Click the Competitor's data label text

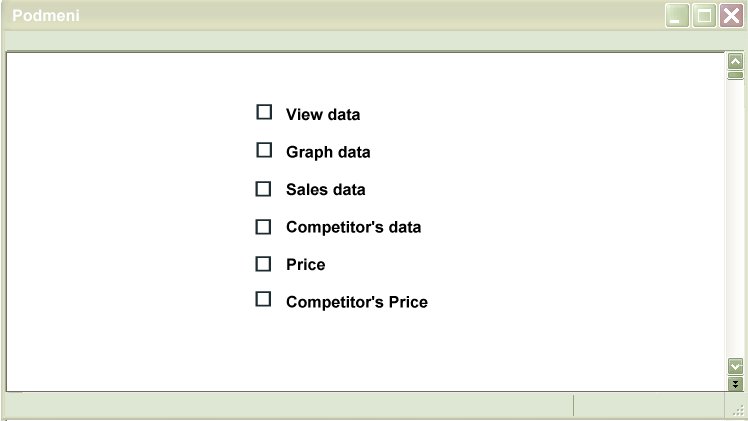tap(353, 228)
